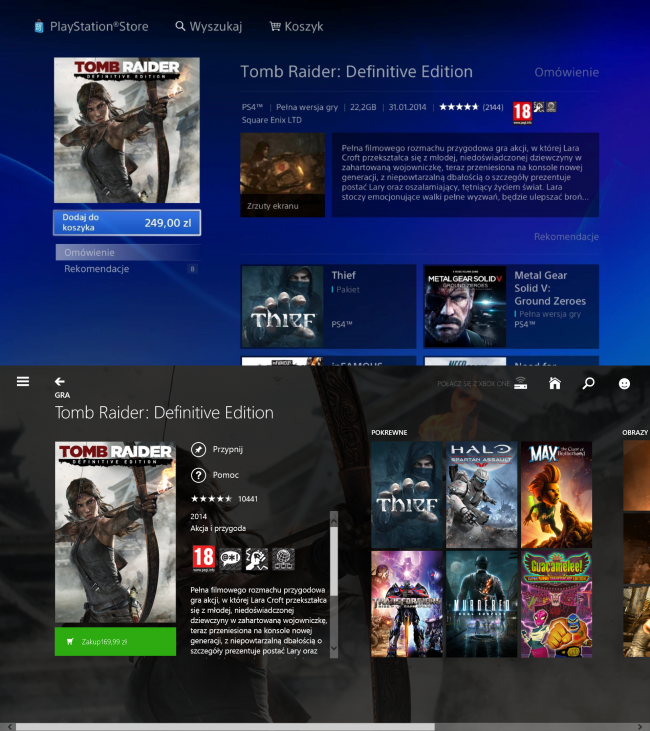Click the online gameplay PEGI descriptor icon
Screen dimensions: 650x731
point(283,559)
